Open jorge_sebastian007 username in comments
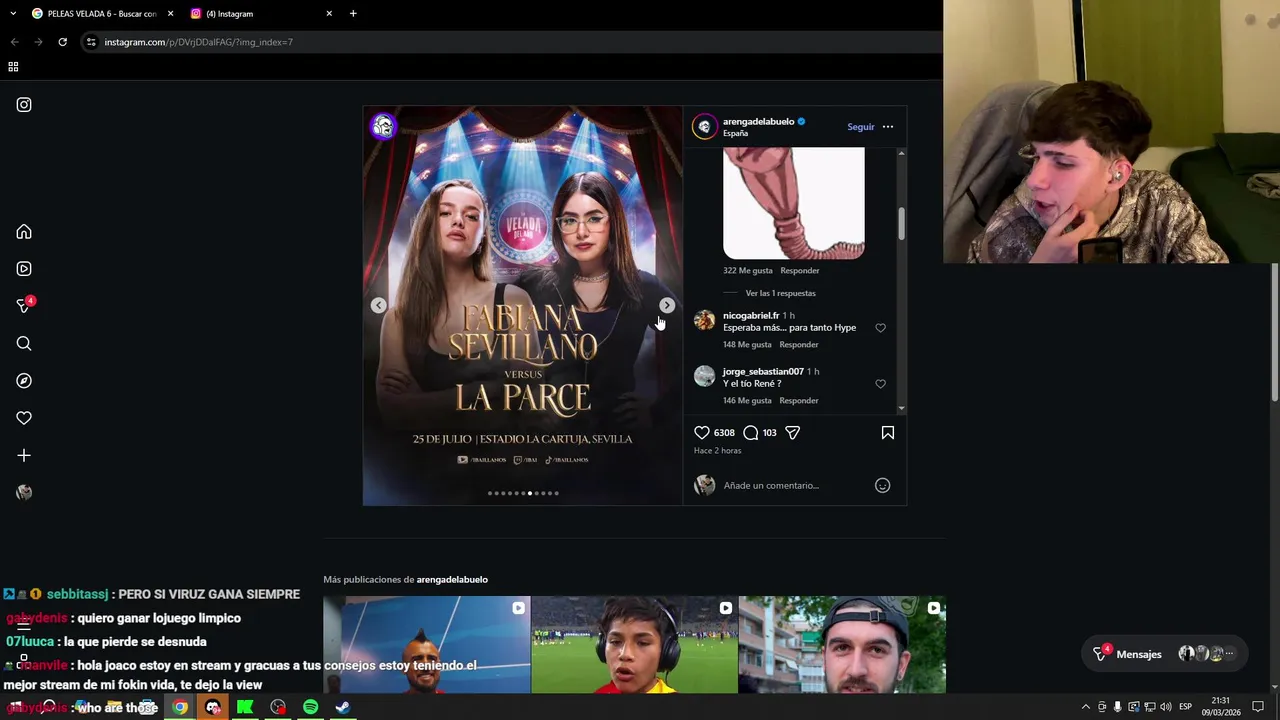1280x720 pixels. pos(763,372)
